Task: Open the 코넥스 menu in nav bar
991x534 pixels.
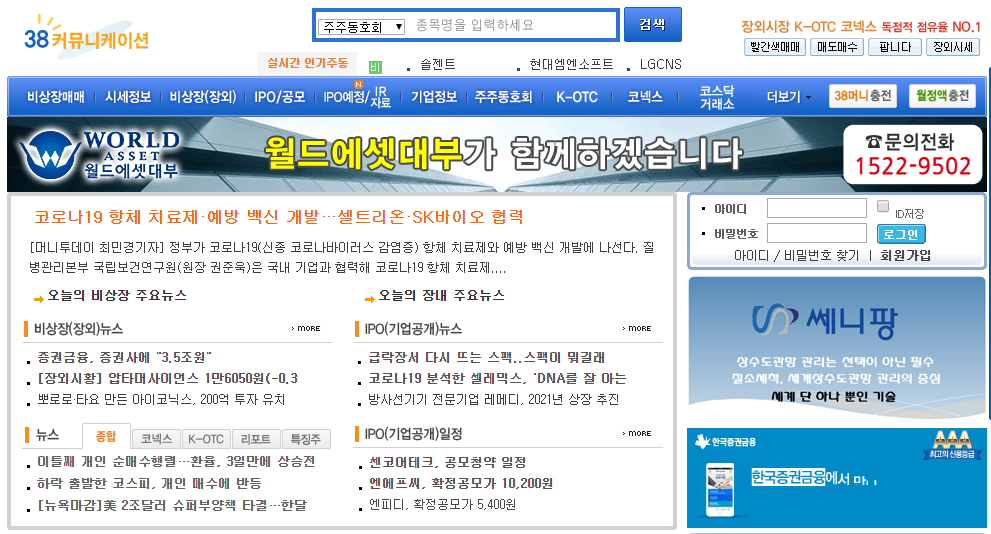Action: pyautogui.click(x=645, y=97)
